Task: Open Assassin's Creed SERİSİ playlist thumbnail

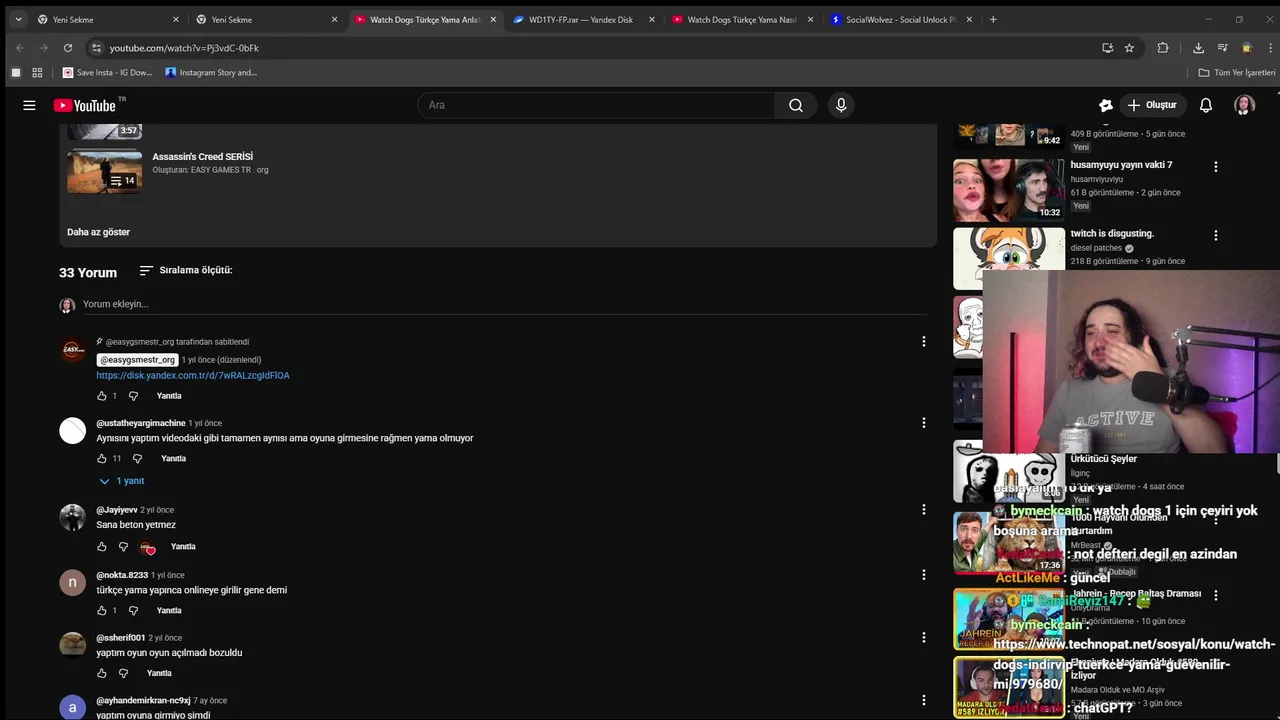Action: 105,171
